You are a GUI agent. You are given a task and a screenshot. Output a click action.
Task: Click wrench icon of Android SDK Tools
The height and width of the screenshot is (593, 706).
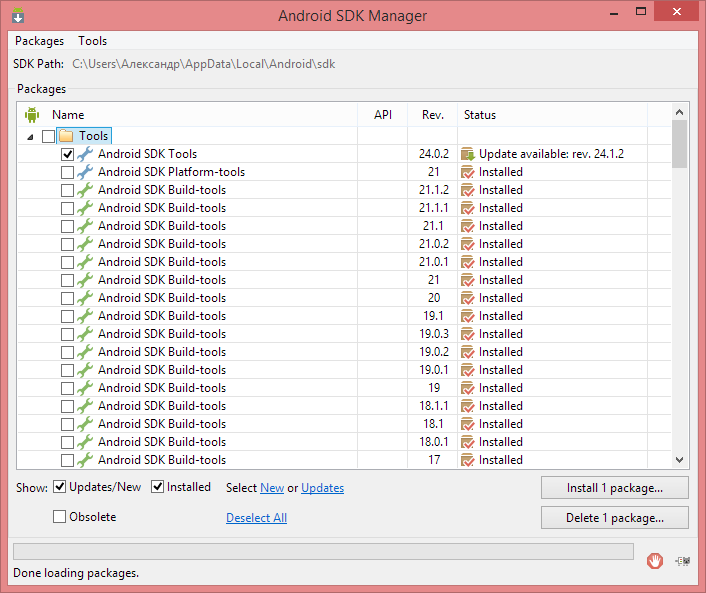pyautogui.click(x=85, y=154)
